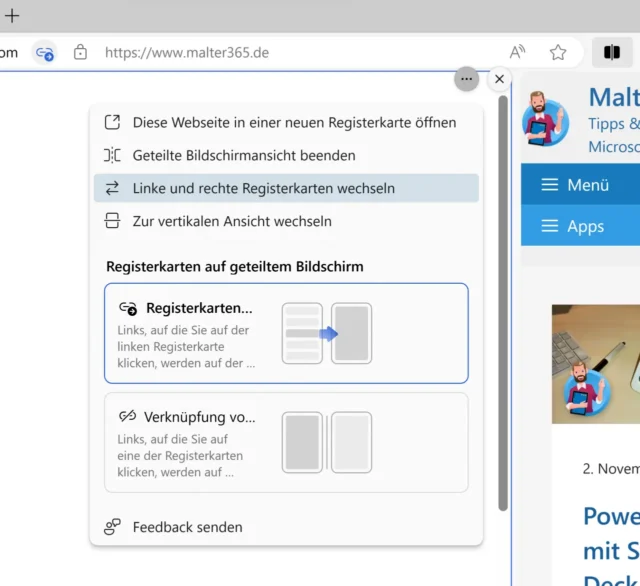Close the split screen pane with X
640x586 pixels.
coord(500,79)
